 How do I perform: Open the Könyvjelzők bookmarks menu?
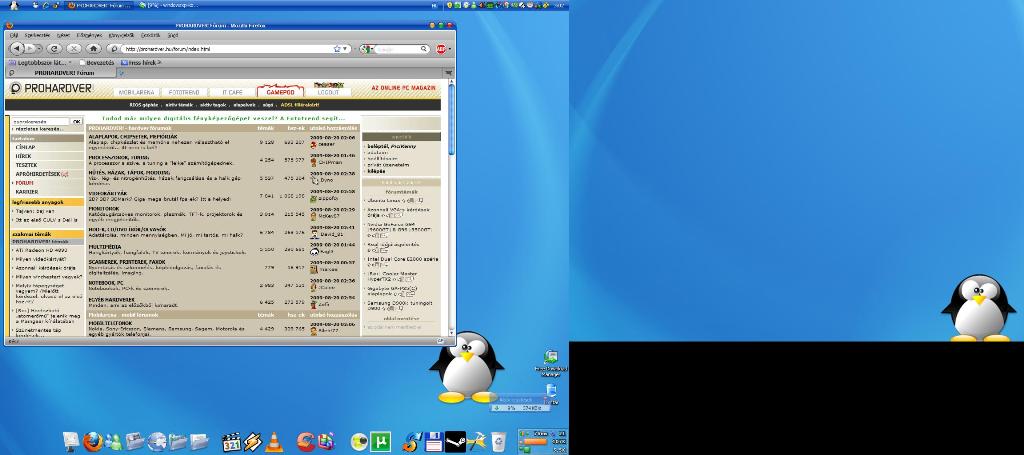tap(121, 35)
